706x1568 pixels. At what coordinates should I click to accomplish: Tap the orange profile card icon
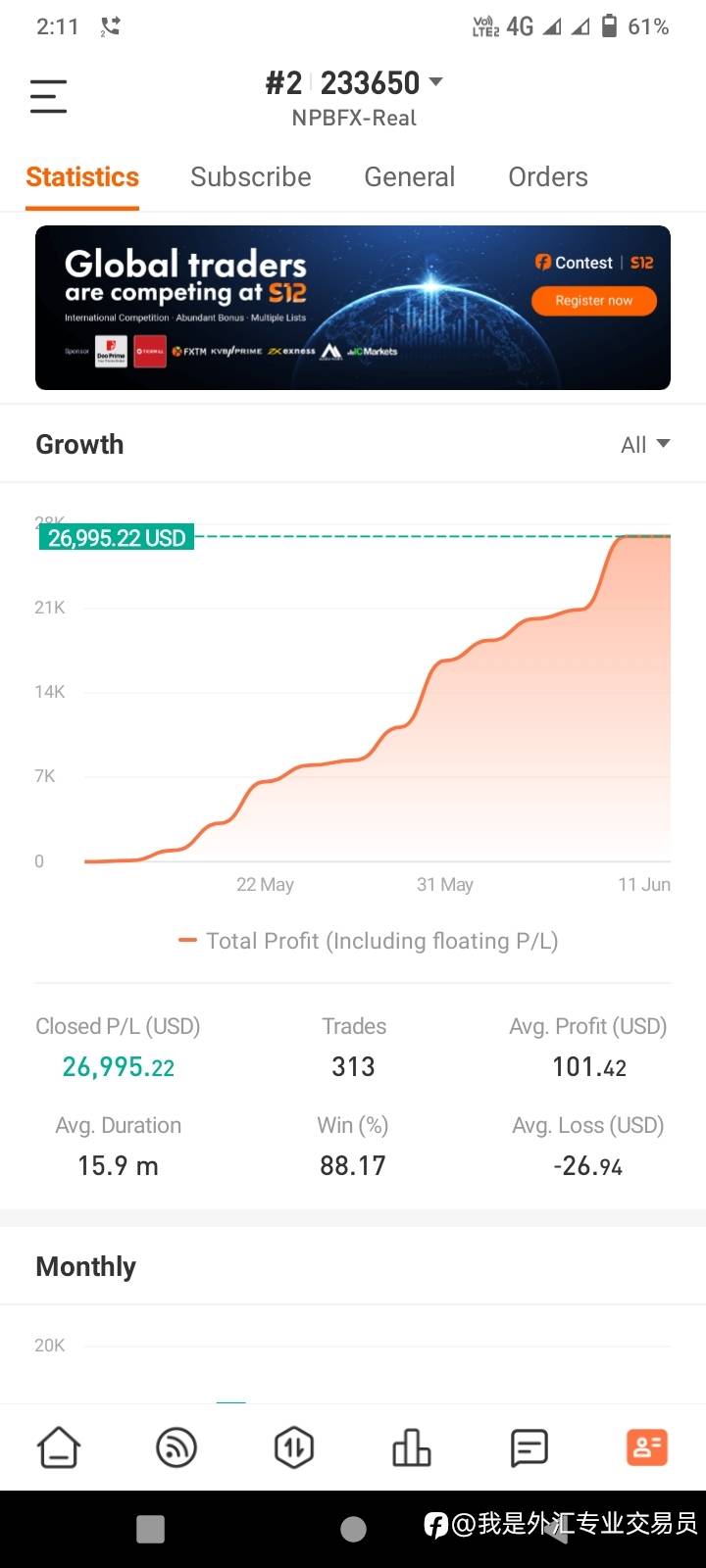tap(646, 1446)
